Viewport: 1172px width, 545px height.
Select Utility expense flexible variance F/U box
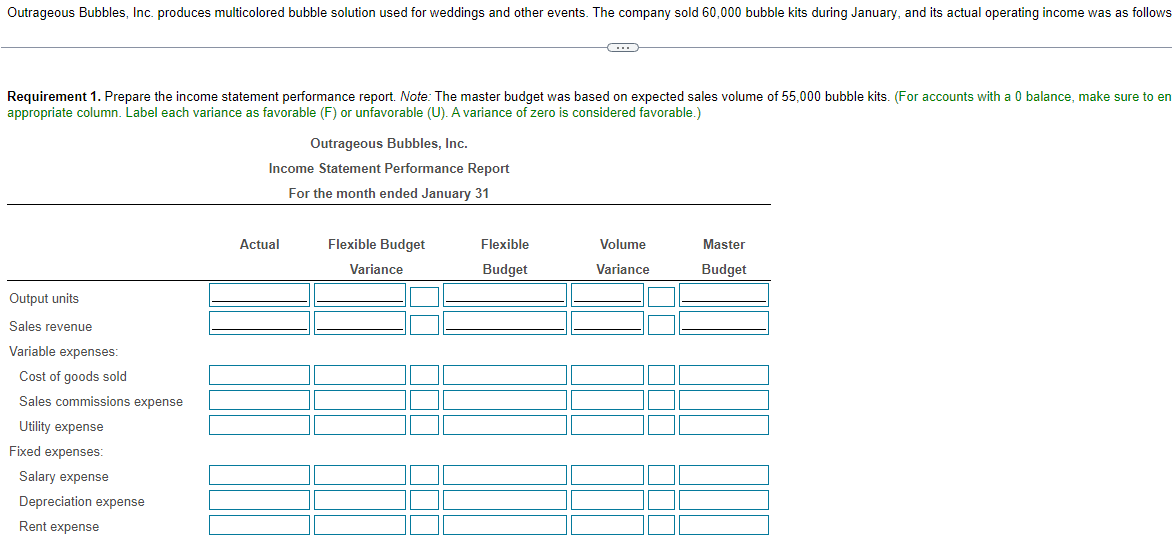click(424, 425)
